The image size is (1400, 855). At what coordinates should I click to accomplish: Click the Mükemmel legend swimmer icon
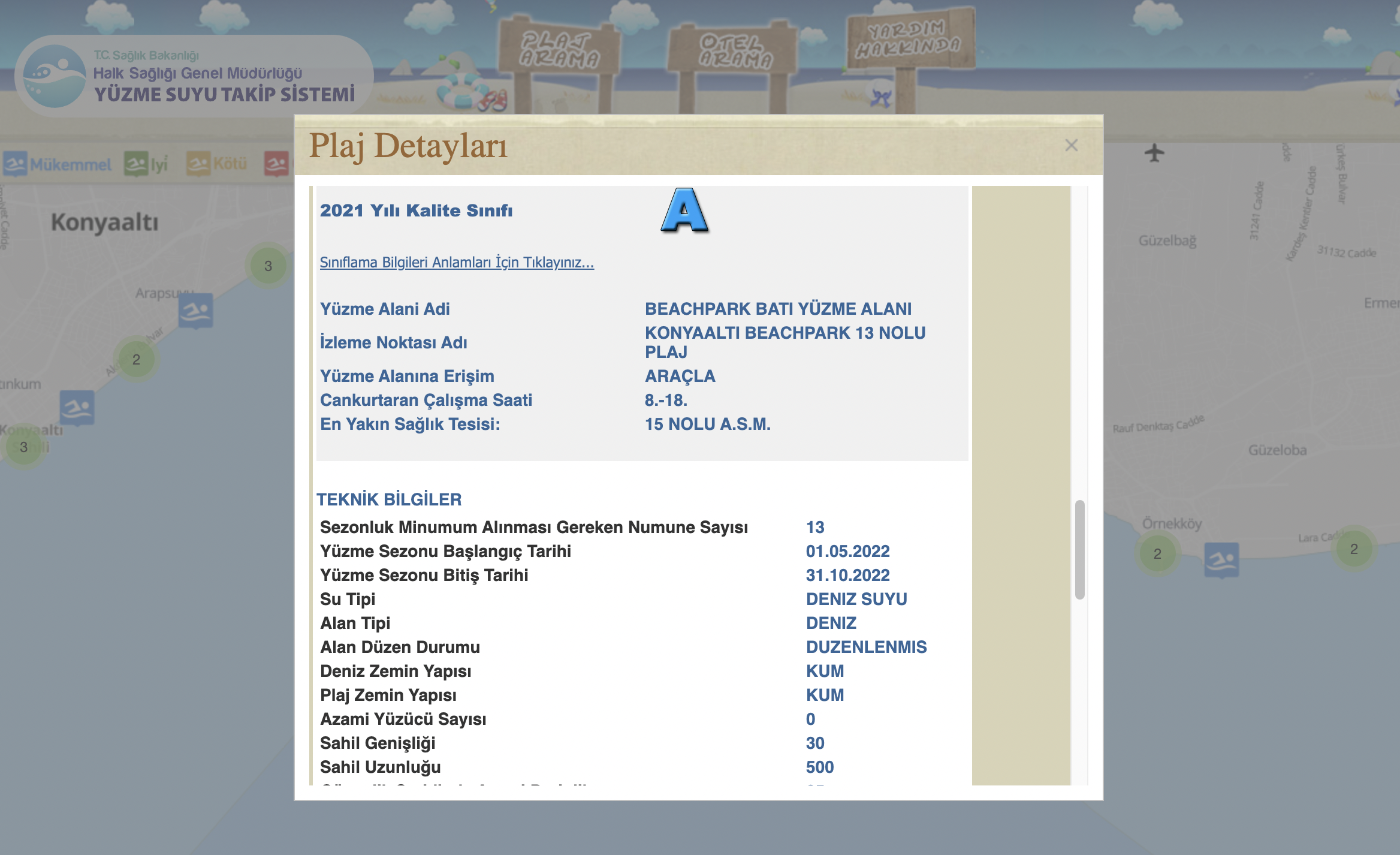point(15,164)
